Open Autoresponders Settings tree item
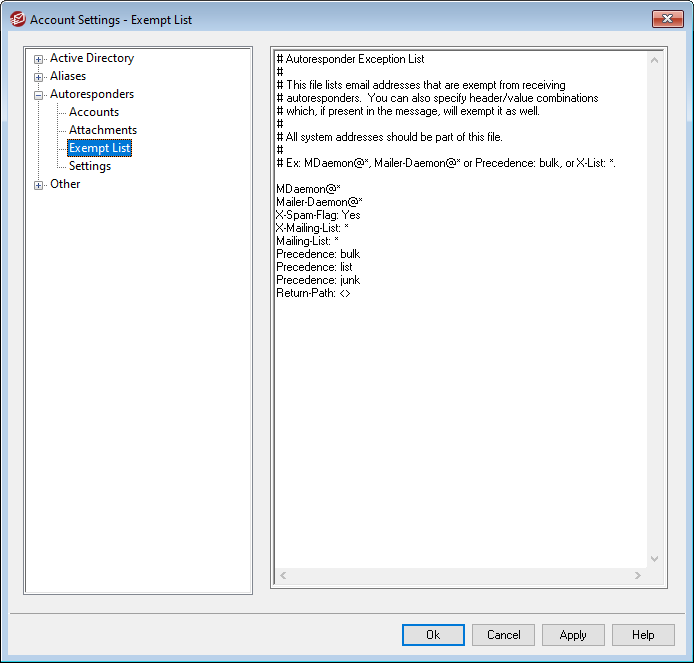694x663 pixels. 90,166
